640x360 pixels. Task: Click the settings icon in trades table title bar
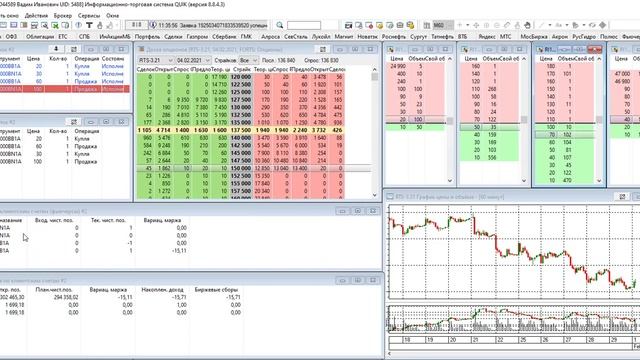pos(74,122)
